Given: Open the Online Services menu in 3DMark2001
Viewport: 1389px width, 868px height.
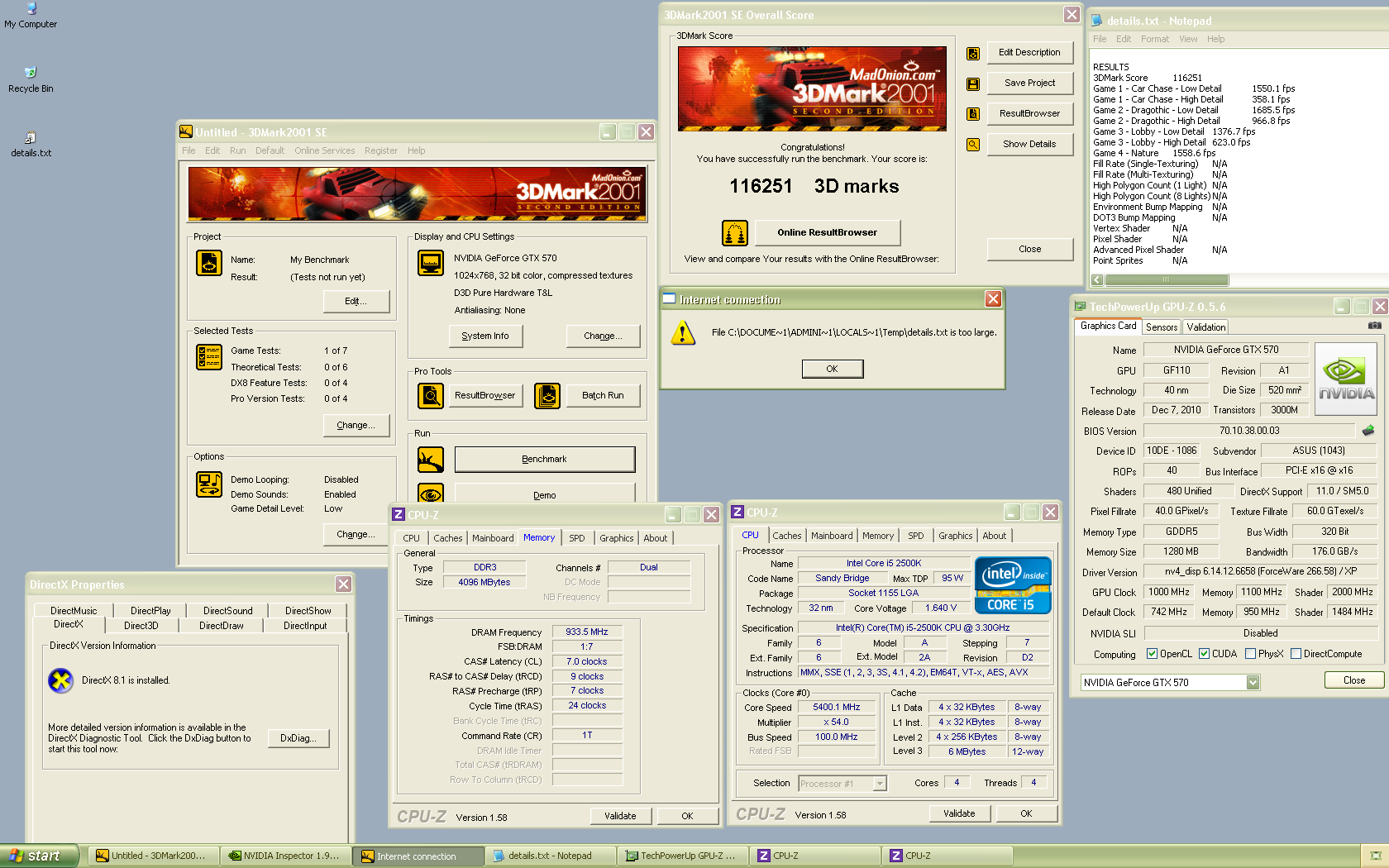Looking at the screenshot, I should pos(324,150).
